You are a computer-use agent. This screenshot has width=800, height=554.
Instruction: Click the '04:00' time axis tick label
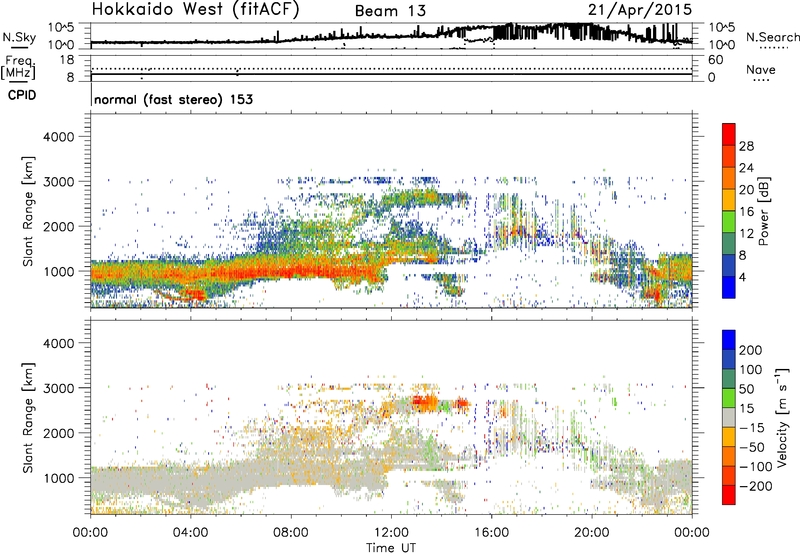point(190,533)
